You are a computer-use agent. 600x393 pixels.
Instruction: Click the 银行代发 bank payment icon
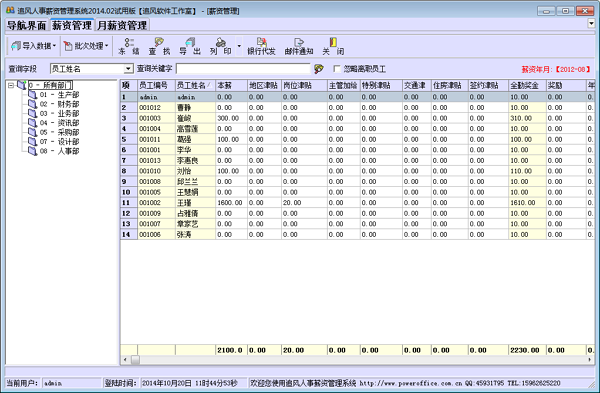261,46
